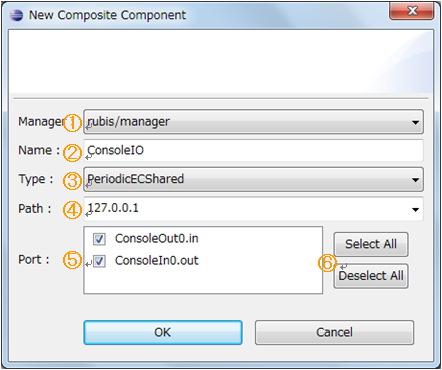Viewport: 442px width, 370px height.
Task: Click the Deselect All button
Action: pyautogui.click(x=371, y=276)
